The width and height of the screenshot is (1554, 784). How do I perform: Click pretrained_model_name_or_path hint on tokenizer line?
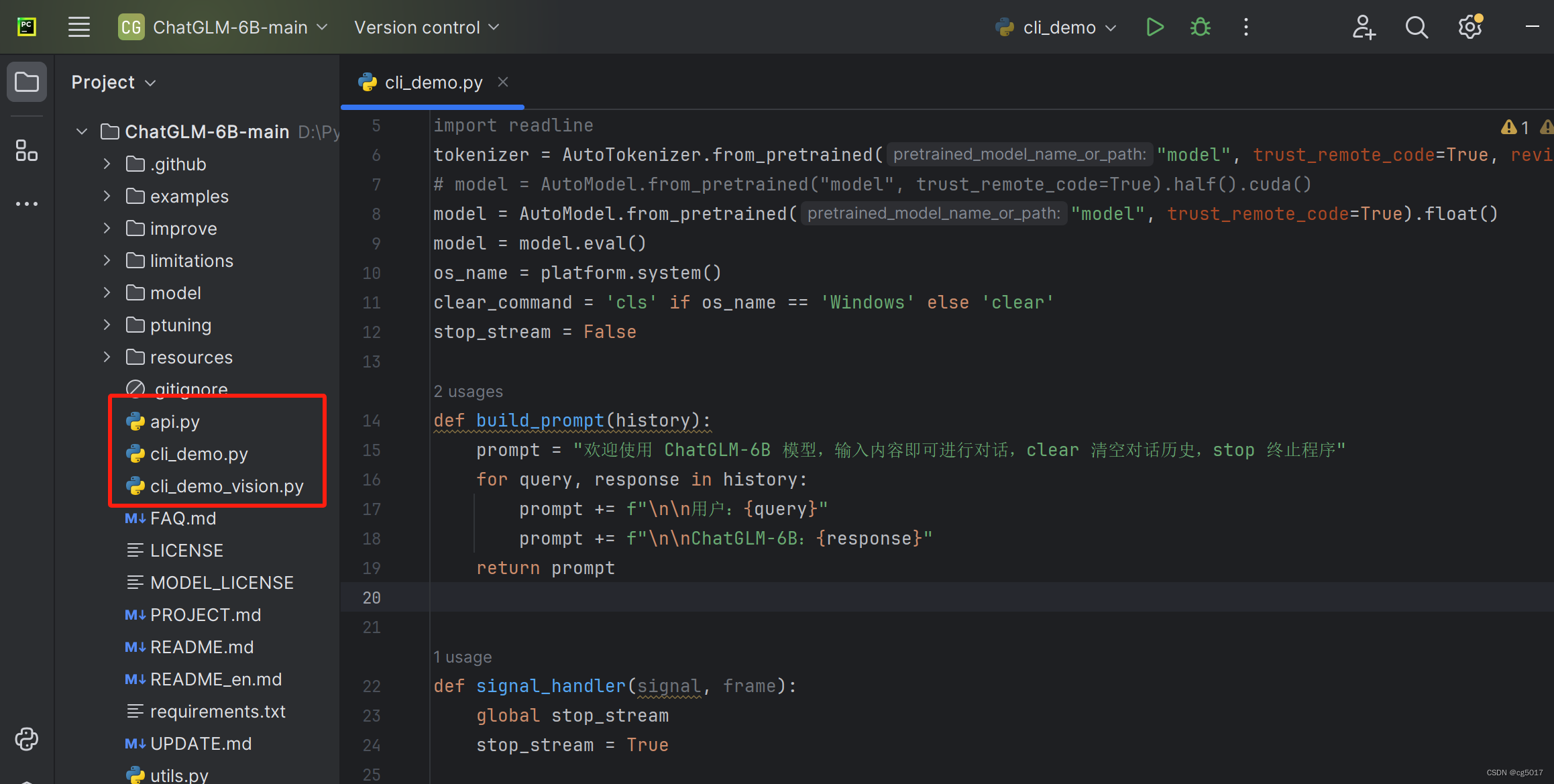pyautogui.click(x=1019, y=155)
